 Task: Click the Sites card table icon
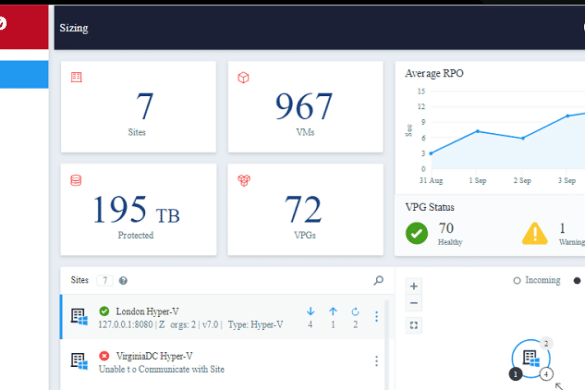coord(76,77)
